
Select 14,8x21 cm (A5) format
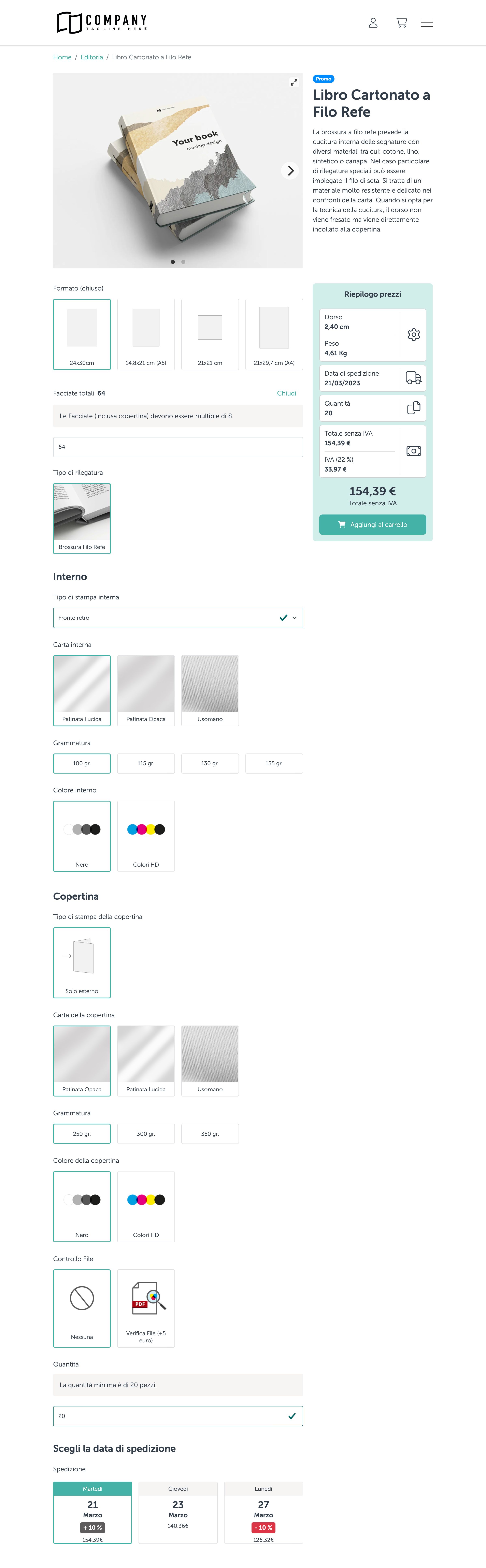(146, 334)
